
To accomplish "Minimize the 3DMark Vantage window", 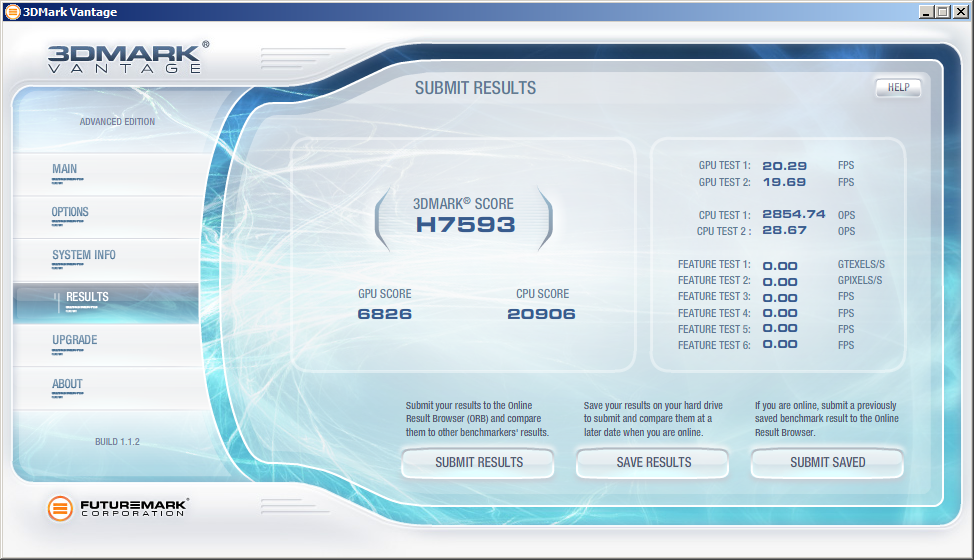I will point(926,11).
